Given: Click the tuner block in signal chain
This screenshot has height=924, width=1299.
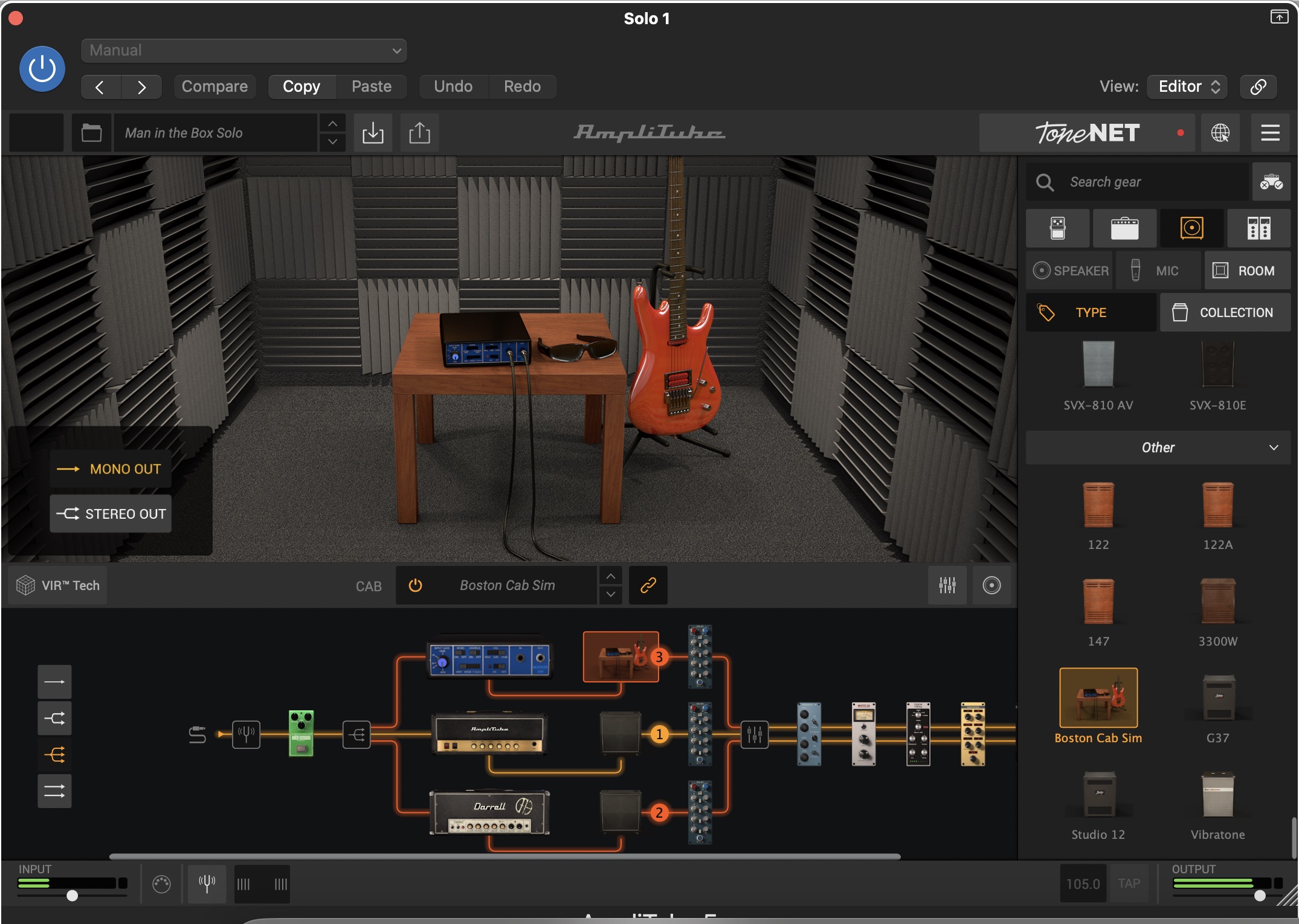Looking at the screenshot, I should coord(246,734).
